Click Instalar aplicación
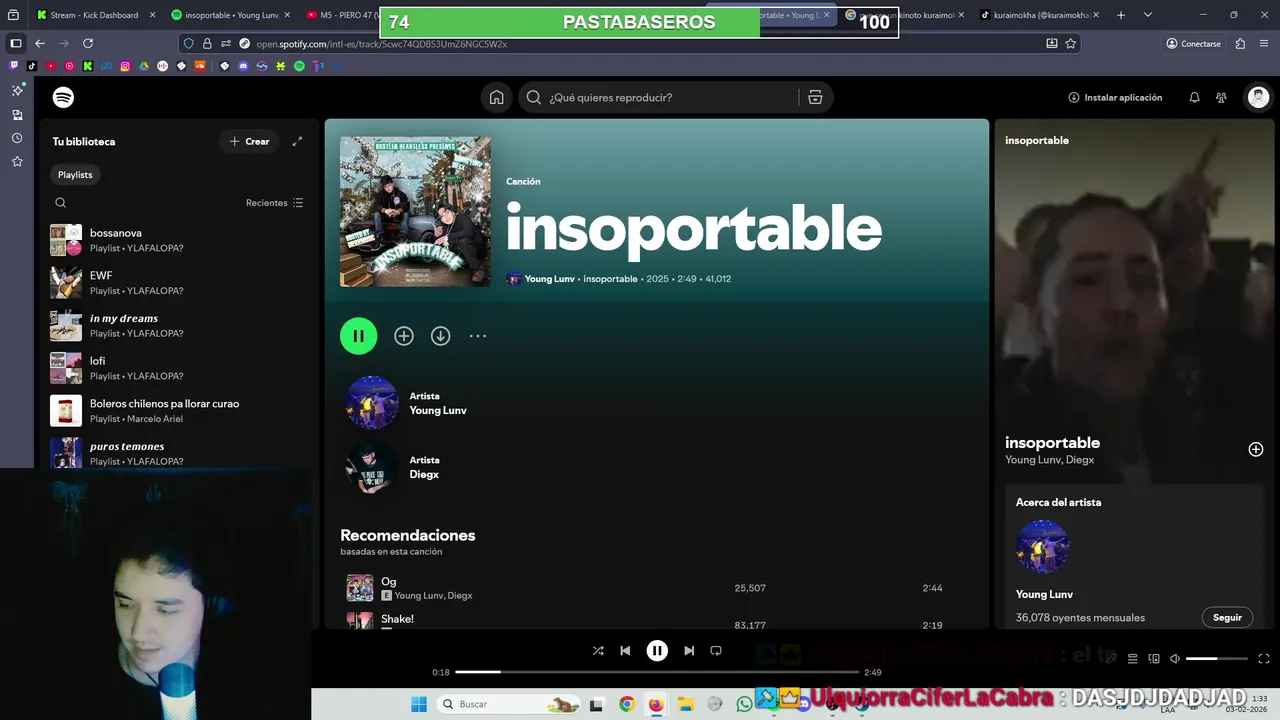 (1115, 97)
